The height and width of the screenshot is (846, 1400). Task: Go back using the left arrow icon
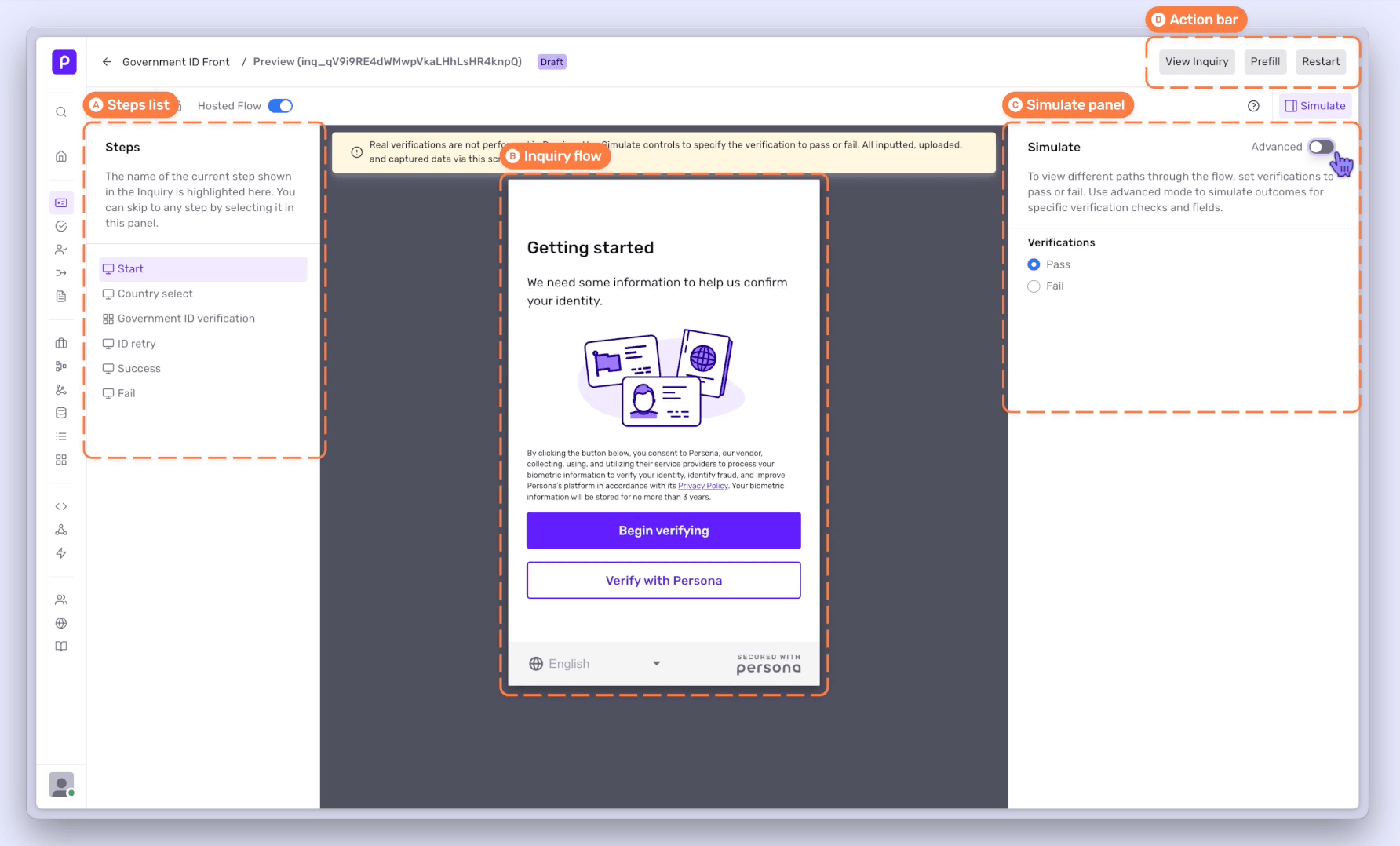tap(107, 62)
